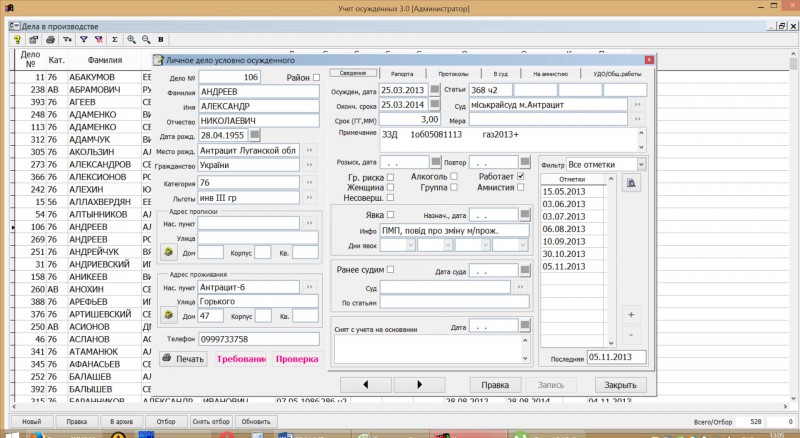Enable the Алкоголь checkbox
Screen dimensions: 800x438
pyautogui.click(x=454, y=177)
